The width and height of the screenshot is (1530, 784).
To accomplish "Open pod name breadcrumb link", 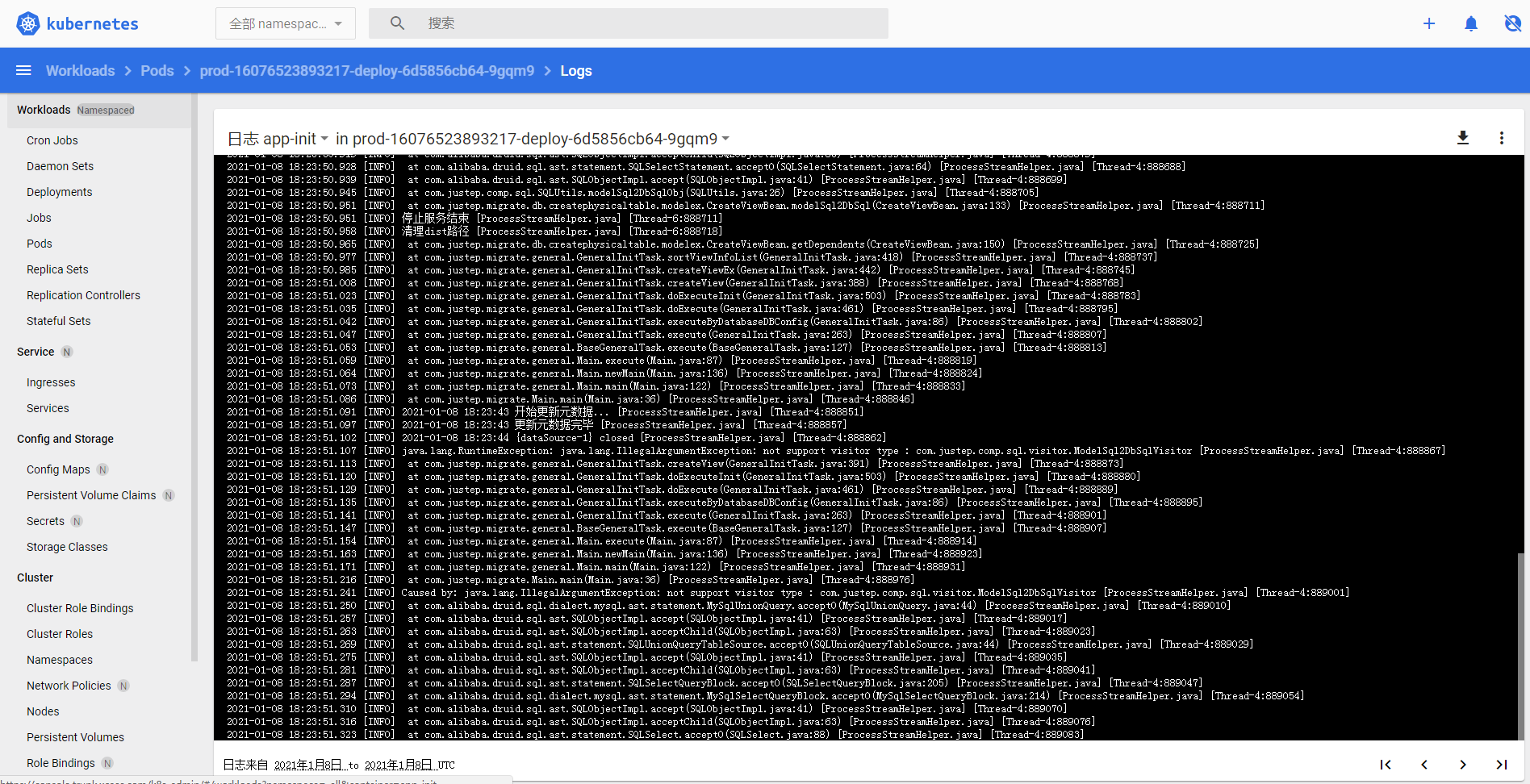I will 367,71.
